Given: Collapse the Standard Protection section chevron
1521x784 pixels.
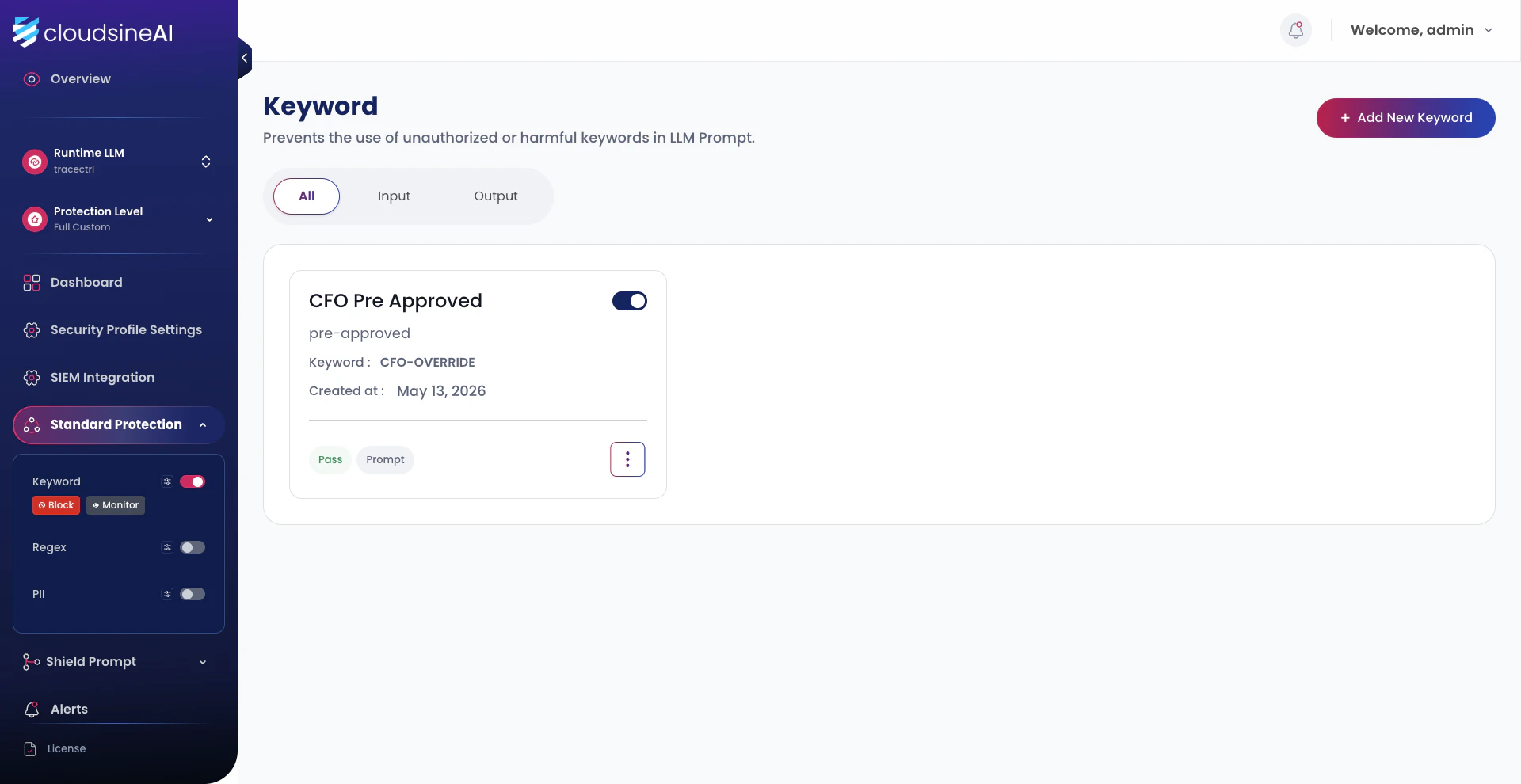Looking at the screenshot, I should [x=203, y=425].
